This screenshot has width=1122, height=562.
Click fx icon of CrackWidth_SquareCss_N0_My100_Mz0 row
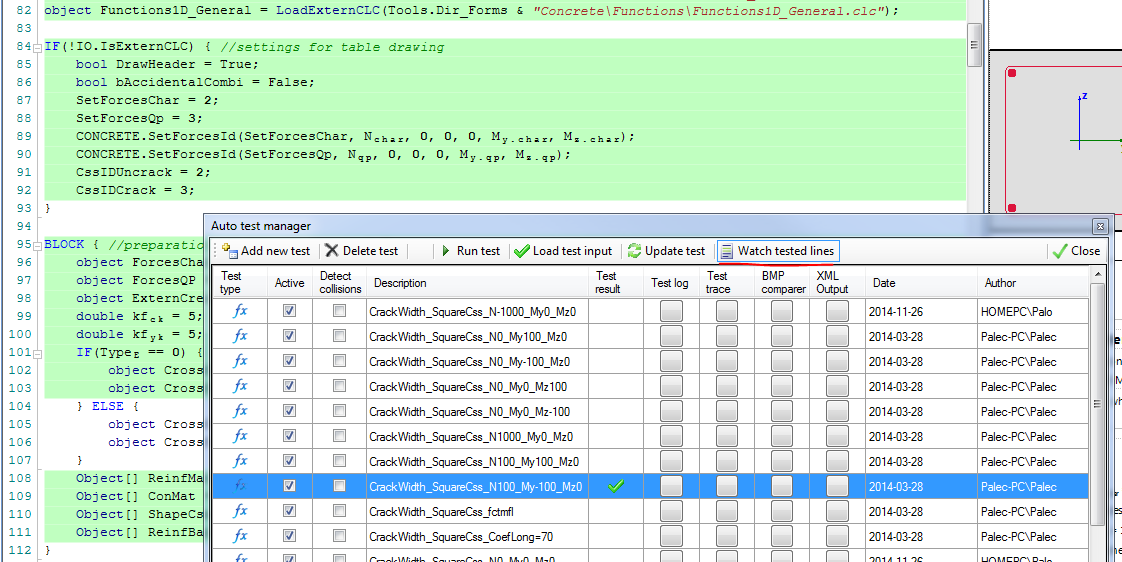(240, 336)
